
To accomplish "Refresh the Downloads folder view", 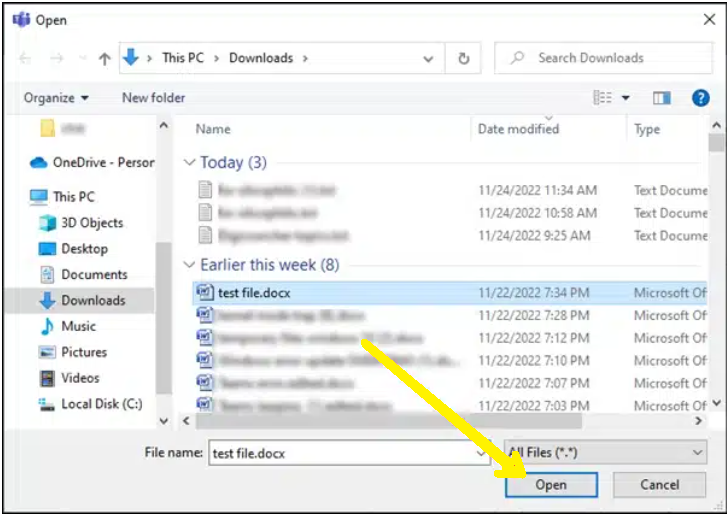I will pyautogui.click(x=463, y=58).
